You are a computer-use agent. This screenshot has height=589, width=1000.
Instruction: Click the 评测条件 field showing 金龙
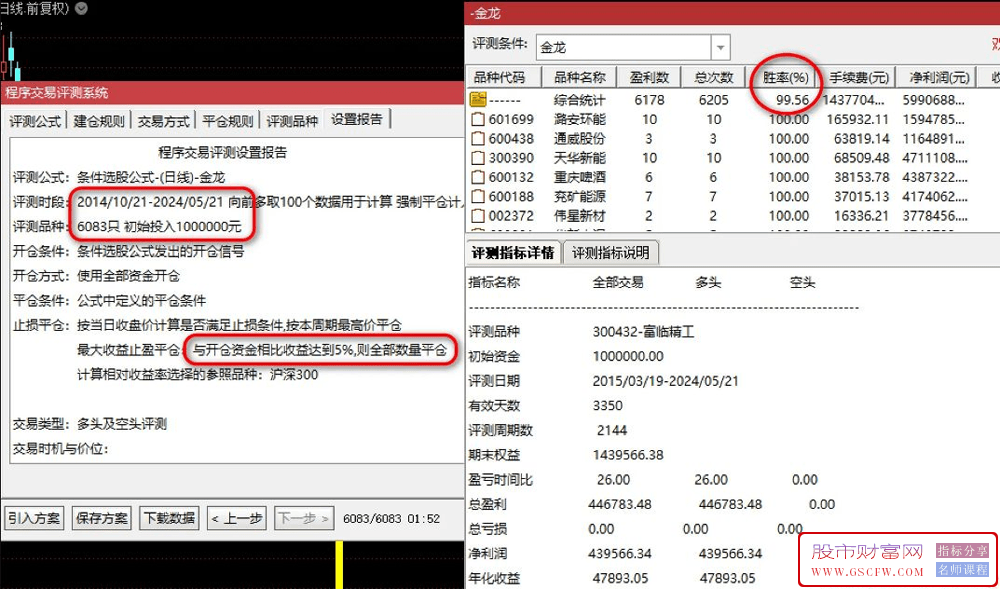(x=624, y=47)
